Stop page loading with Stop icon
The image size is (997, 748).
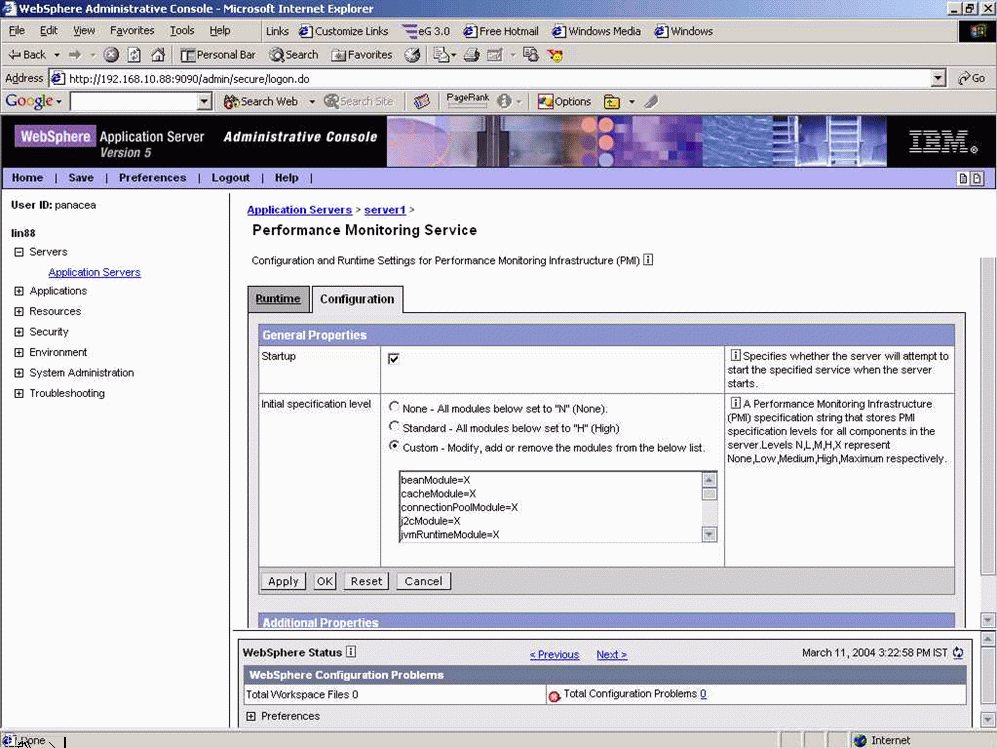coord(111,55)
